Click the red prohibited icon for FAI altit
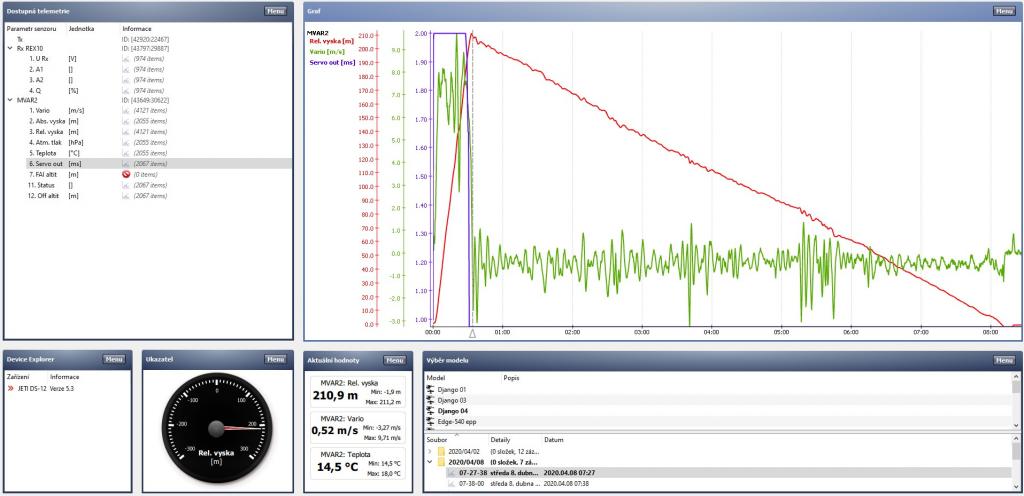The width and height of the screenshot is (1024, 496). pos(126,174)
